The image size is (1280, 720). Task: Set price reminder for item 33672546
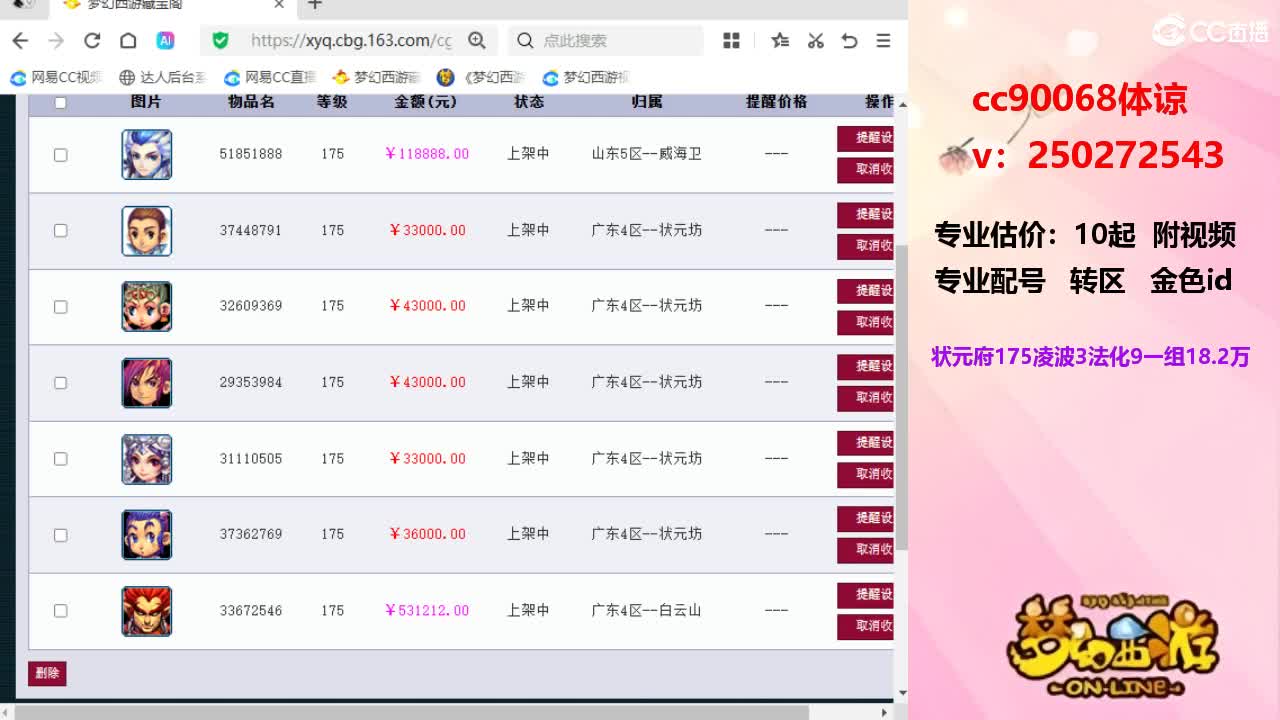pos(865,594)
